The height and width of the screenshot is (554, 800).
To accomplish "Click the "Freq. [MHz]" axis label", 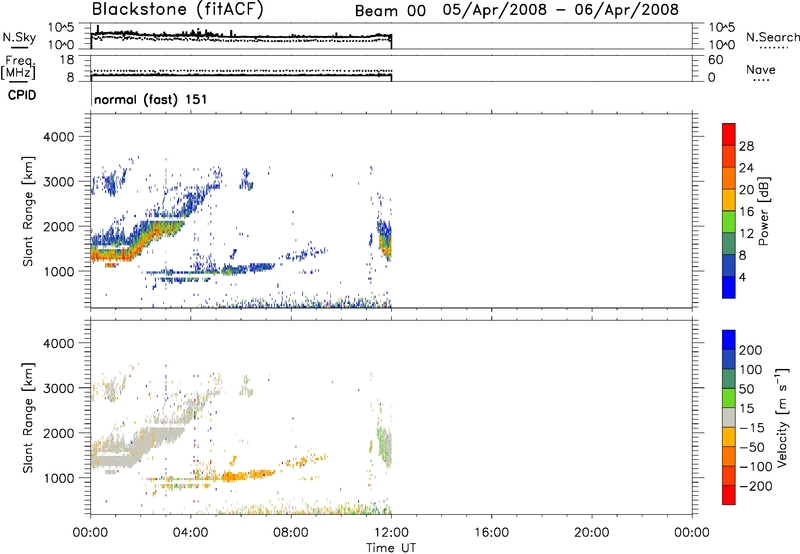I will (19, 67).
